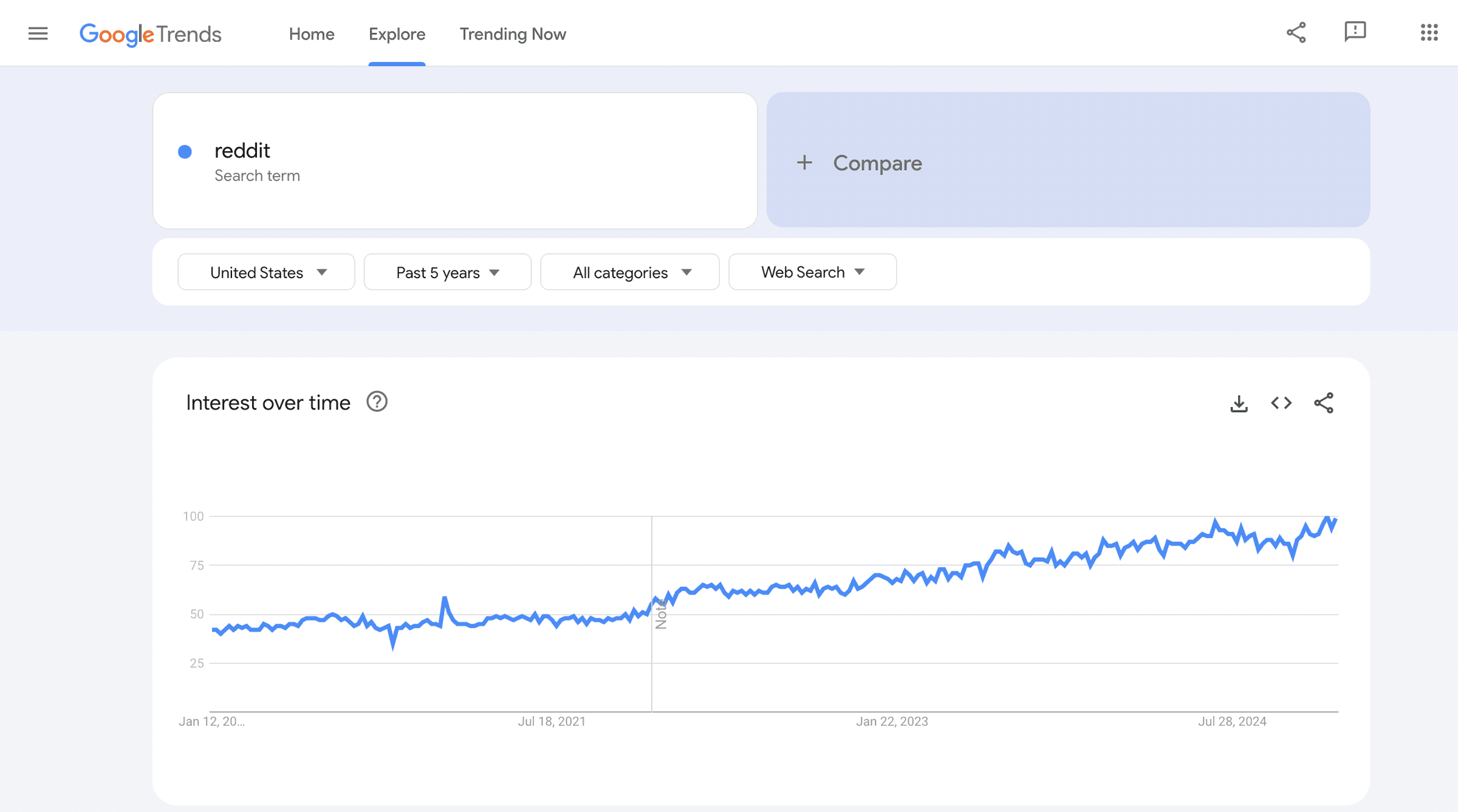Switch to the Home tab
The image size is (1458, 812).
point(312,35)
